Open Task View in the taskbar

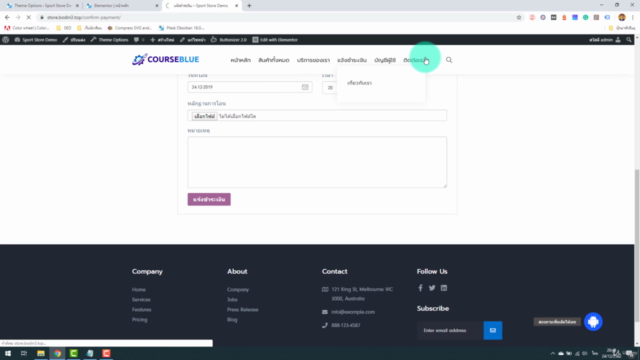pos(24,353)
